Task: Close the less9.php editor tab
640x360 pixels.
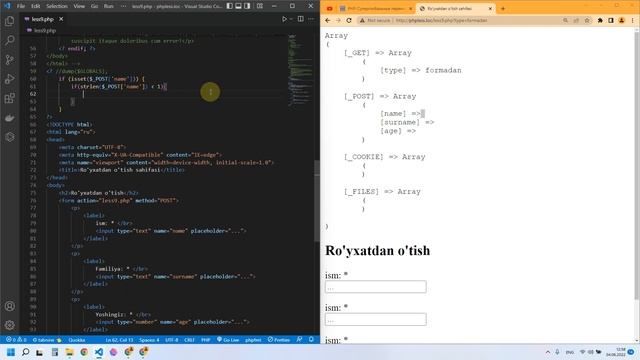Action: coord(61,19)
